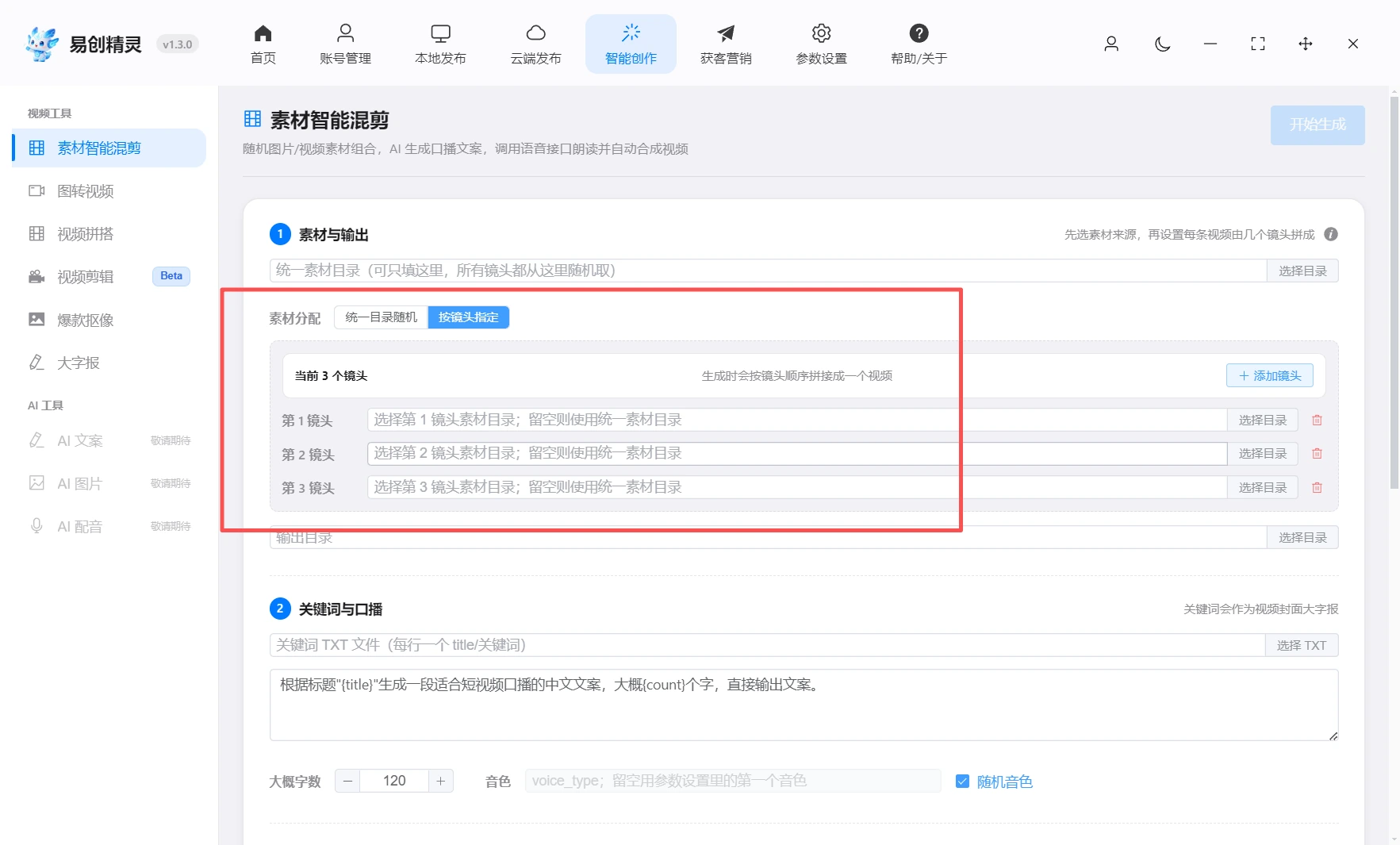This screenshot has height=845, width=1400.
Task: Click the user profile icon
Action: [x=1111, y=44]
